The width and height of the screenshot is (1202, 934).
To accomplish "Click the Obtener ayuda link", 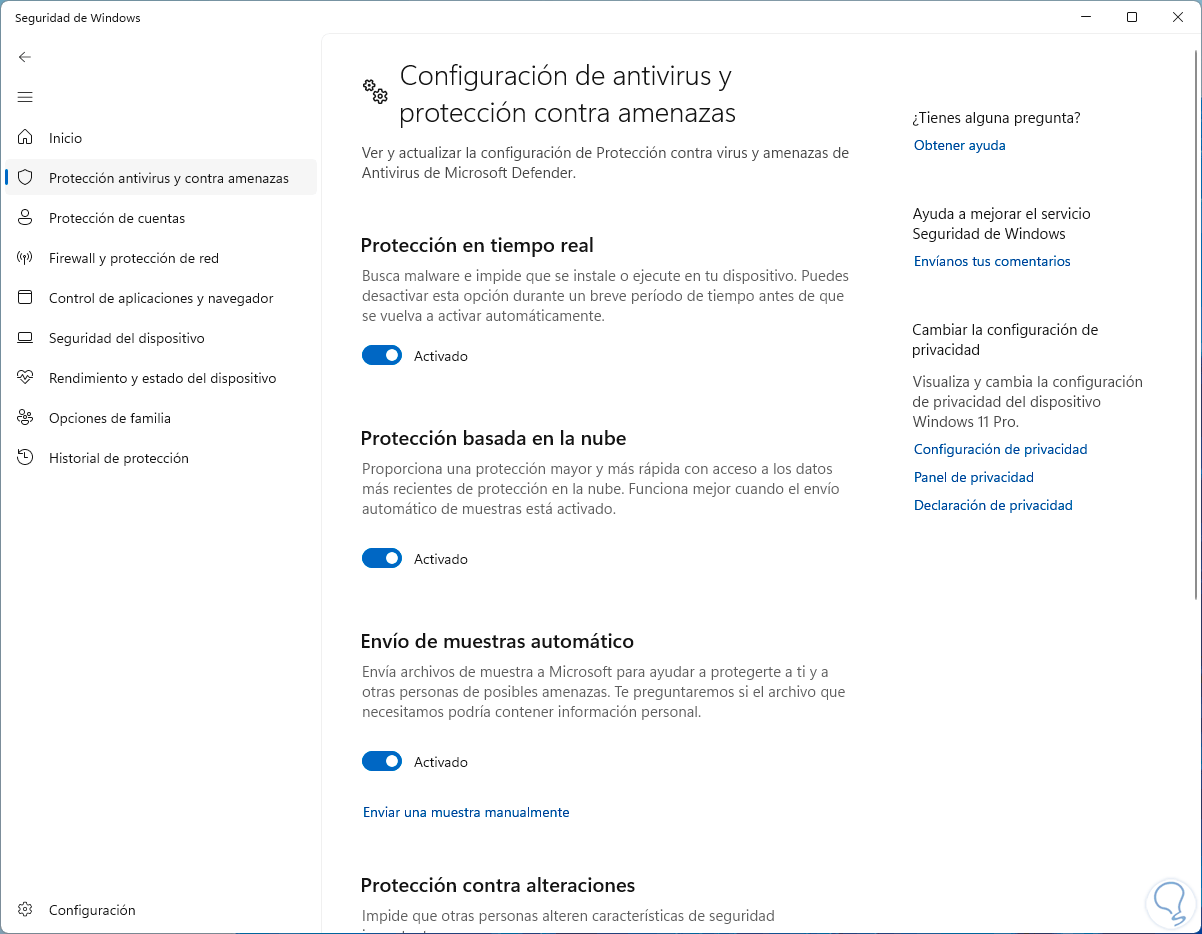I will 960,145.
